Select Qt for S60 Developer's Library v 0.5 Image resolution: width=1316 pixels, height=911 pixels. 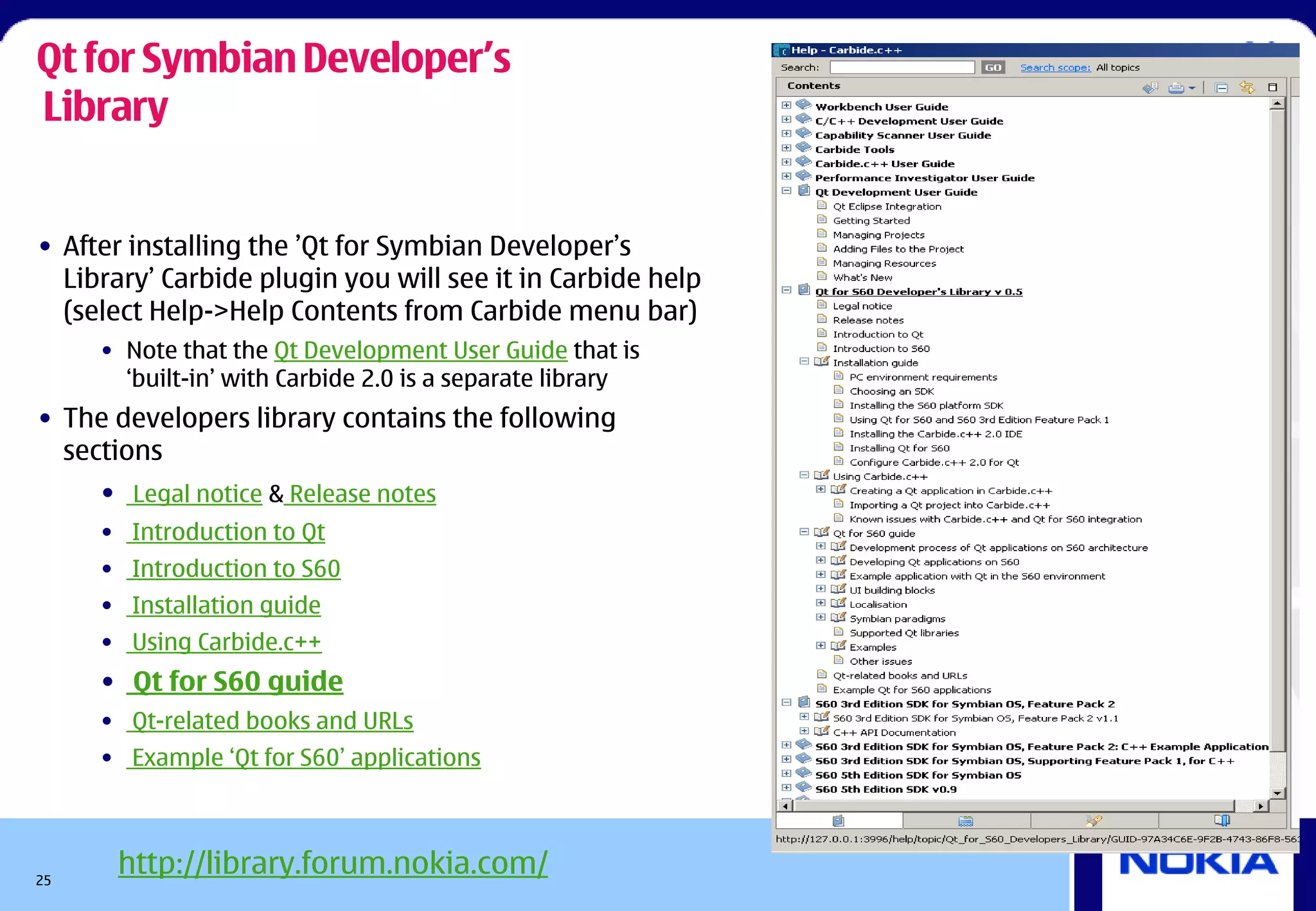click(919, 292)
